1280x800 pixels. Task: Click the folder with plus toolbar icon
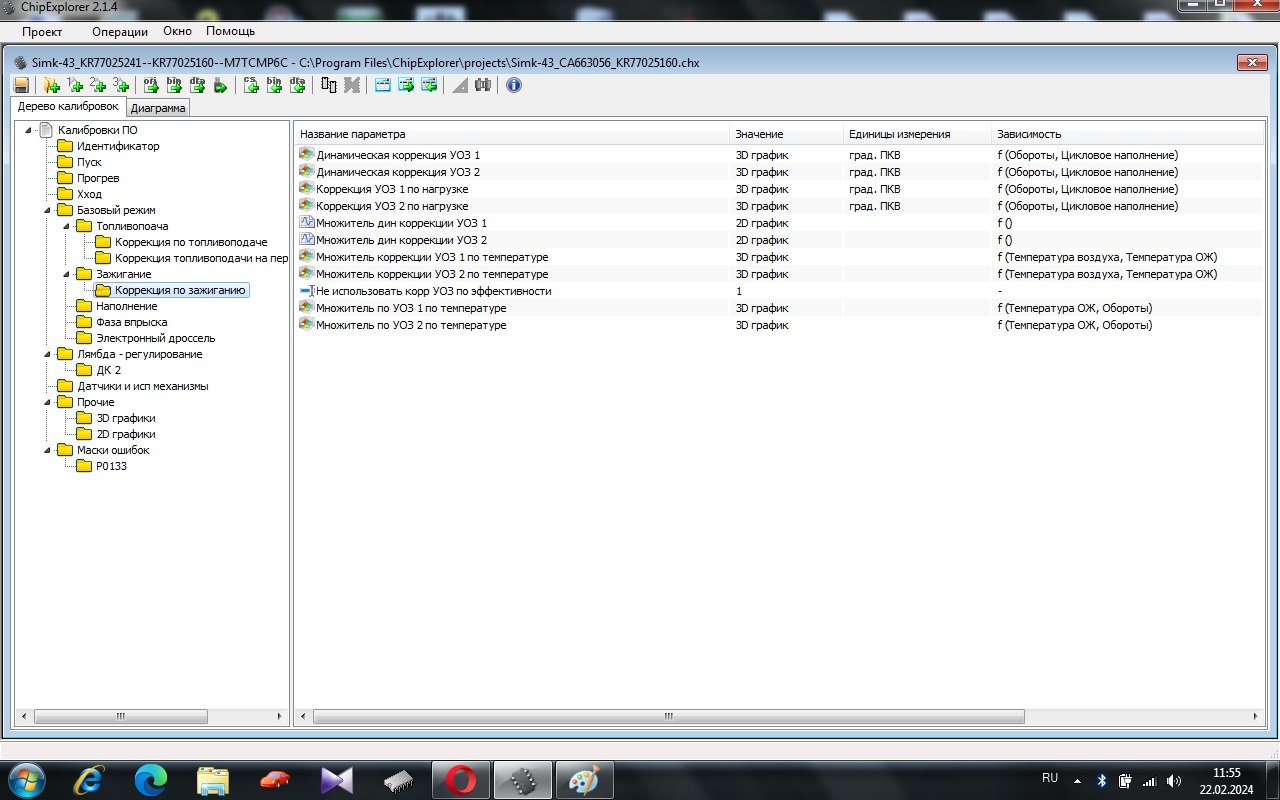point(52,86)
